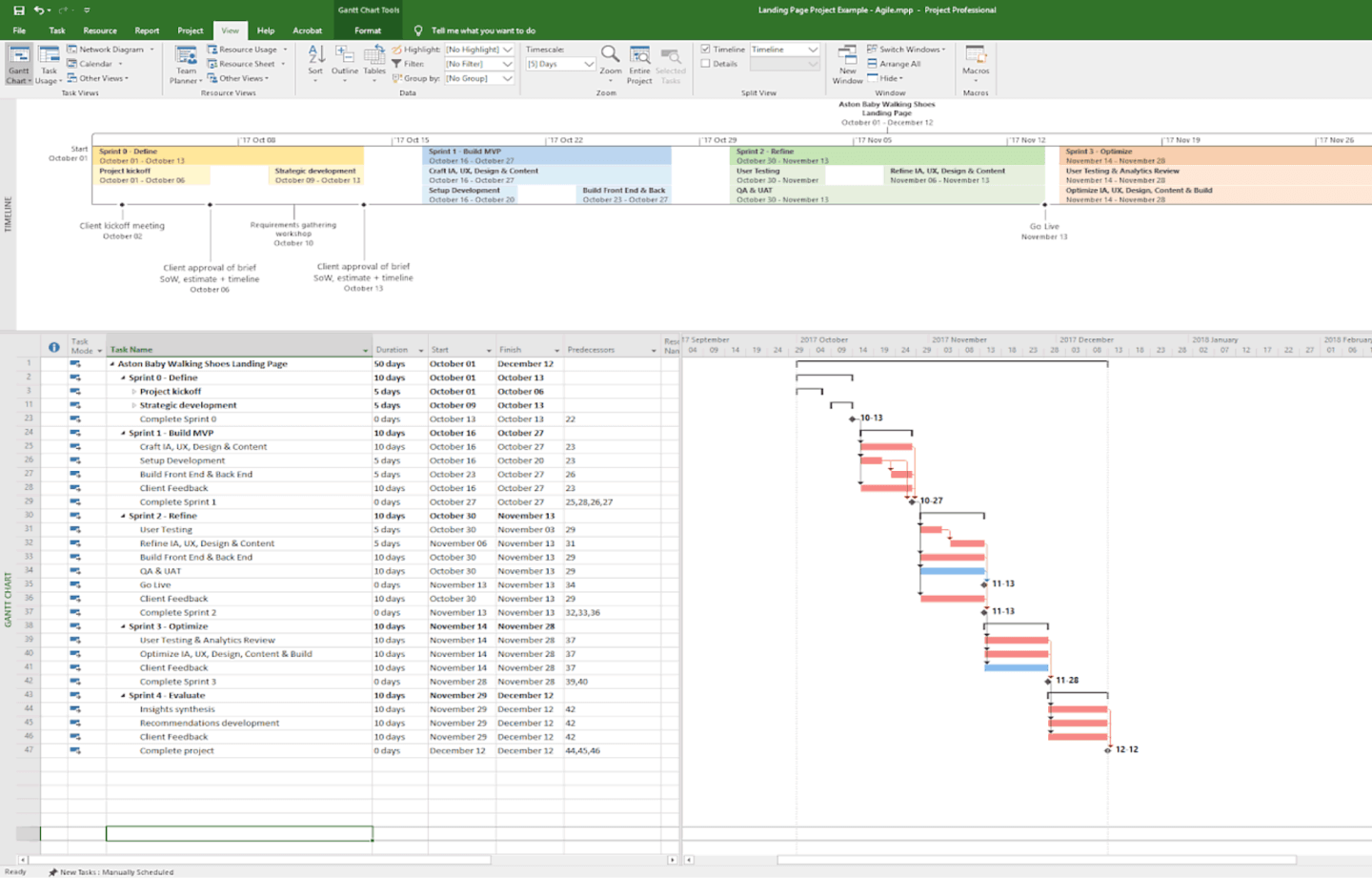Switch to the Report ribbon tab

(x=147, y=31)
